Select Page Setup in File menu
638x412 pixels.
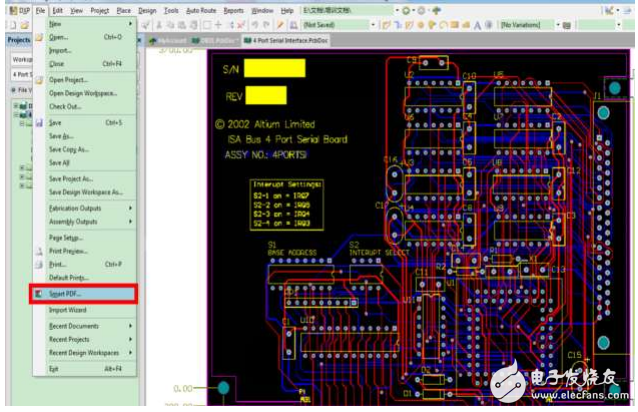click(65, 237)
